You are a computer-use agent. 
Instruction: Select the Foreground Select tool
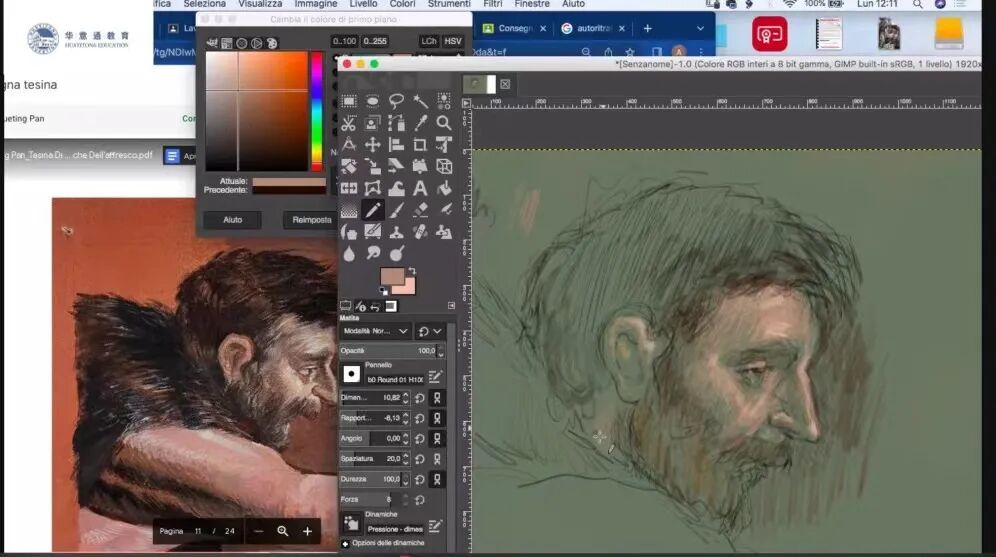pos(372,123)
